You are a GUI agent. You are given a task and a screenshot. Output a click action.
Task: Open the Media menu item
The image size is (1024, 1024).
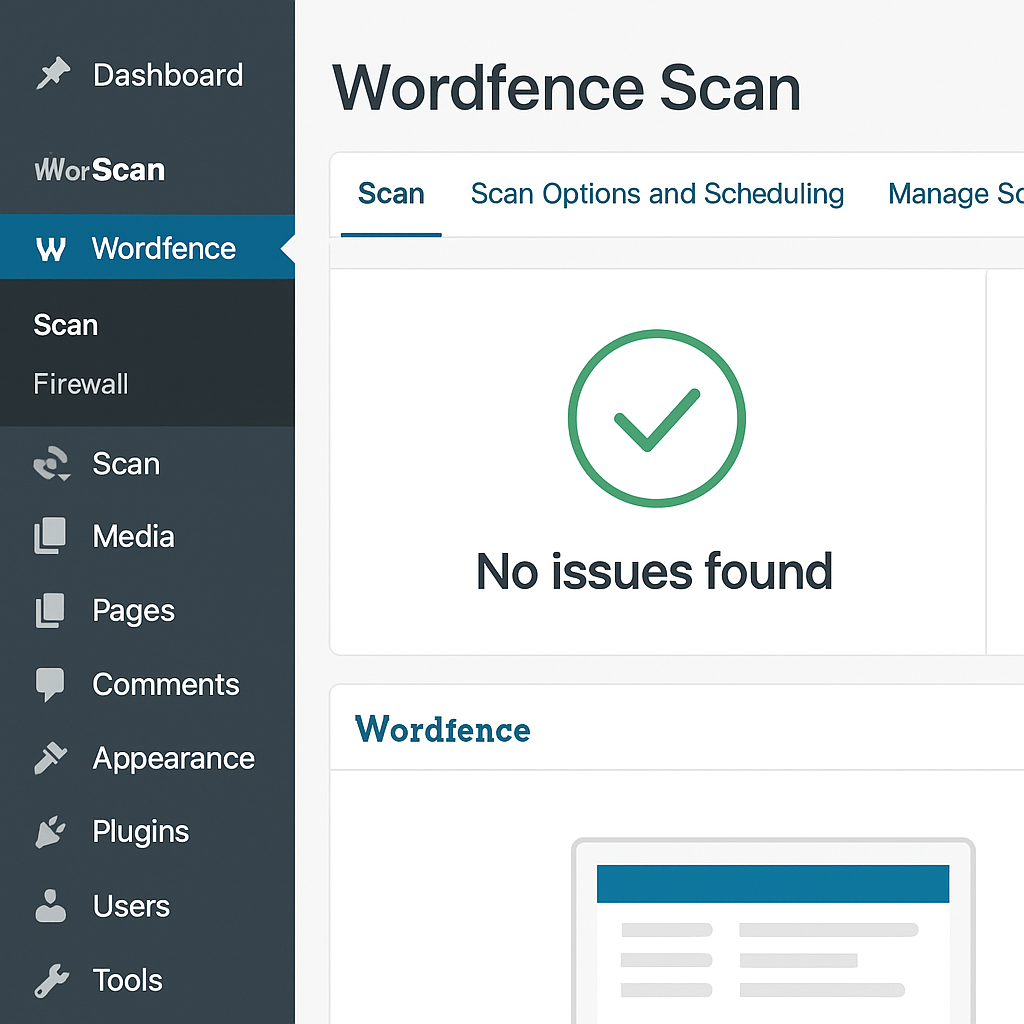tap(133, 536)
